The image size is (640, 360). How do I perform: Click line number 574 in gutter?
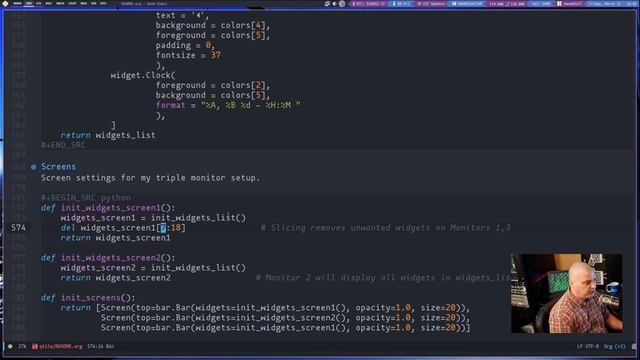pos(18,227)
